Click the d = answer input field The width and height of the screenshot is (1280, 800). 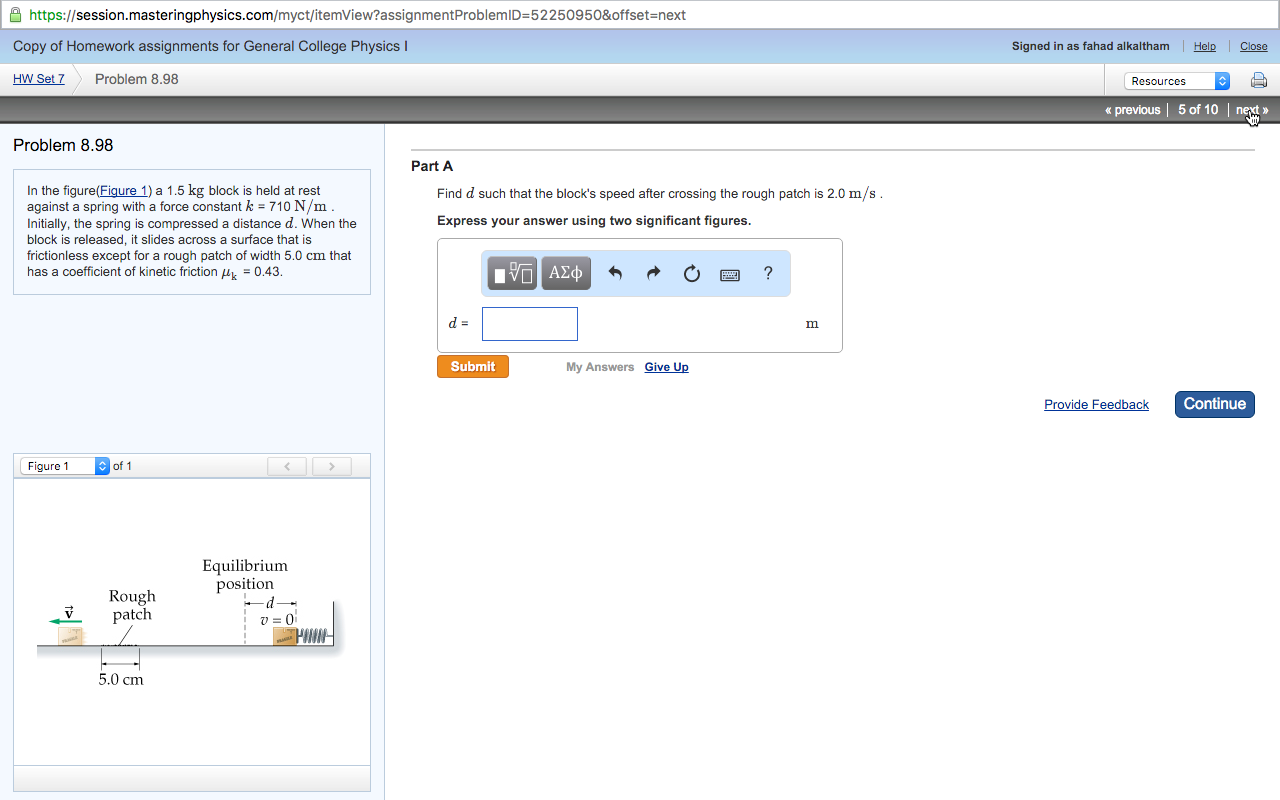click(x=530, y=324)
